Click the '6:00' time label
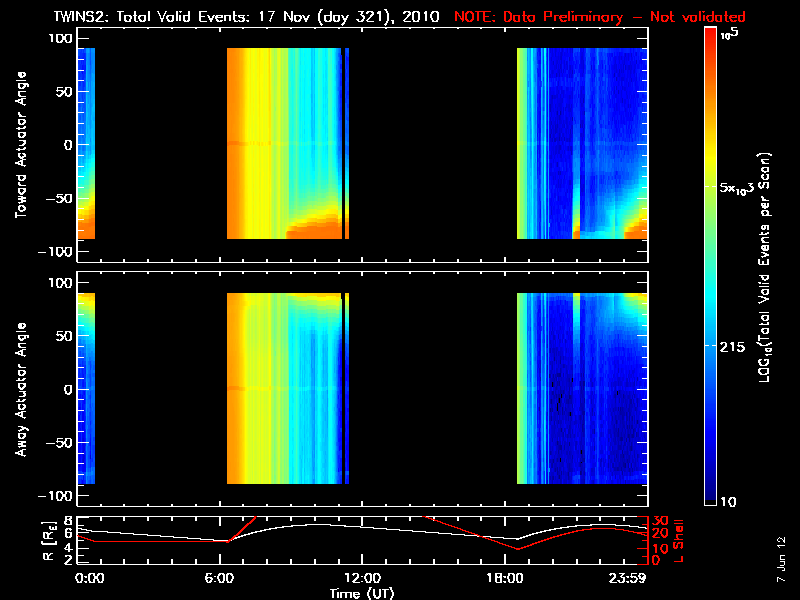 pyautogui.click(x=219, y=579)
